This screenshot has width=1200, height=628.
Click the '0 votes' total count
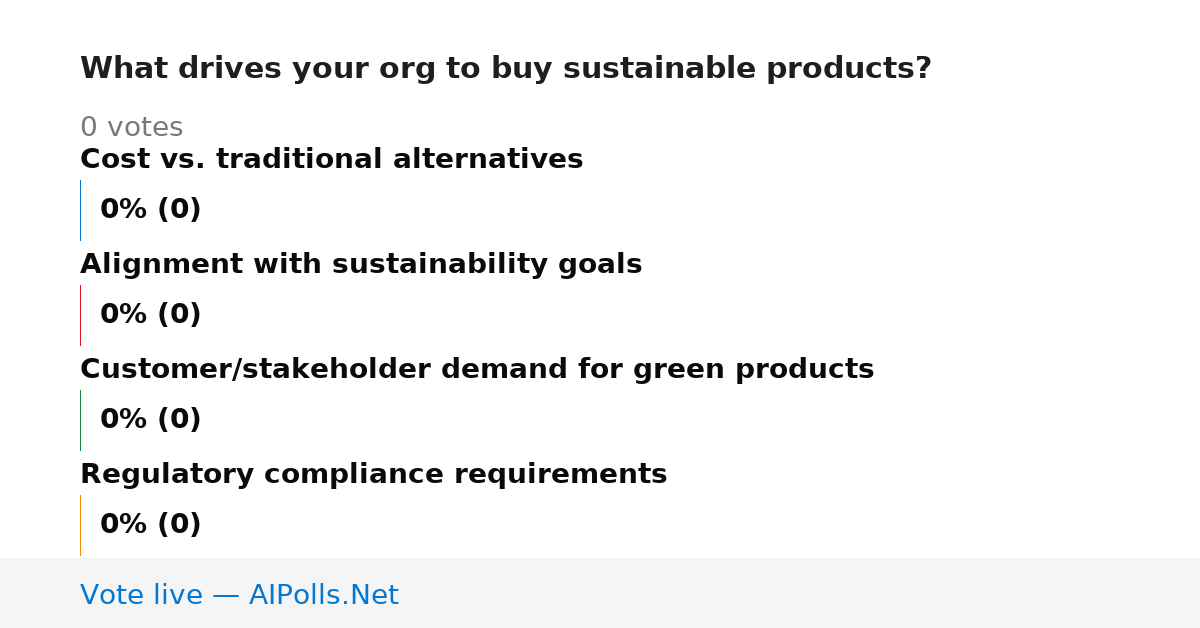click(x=131, y=127)
